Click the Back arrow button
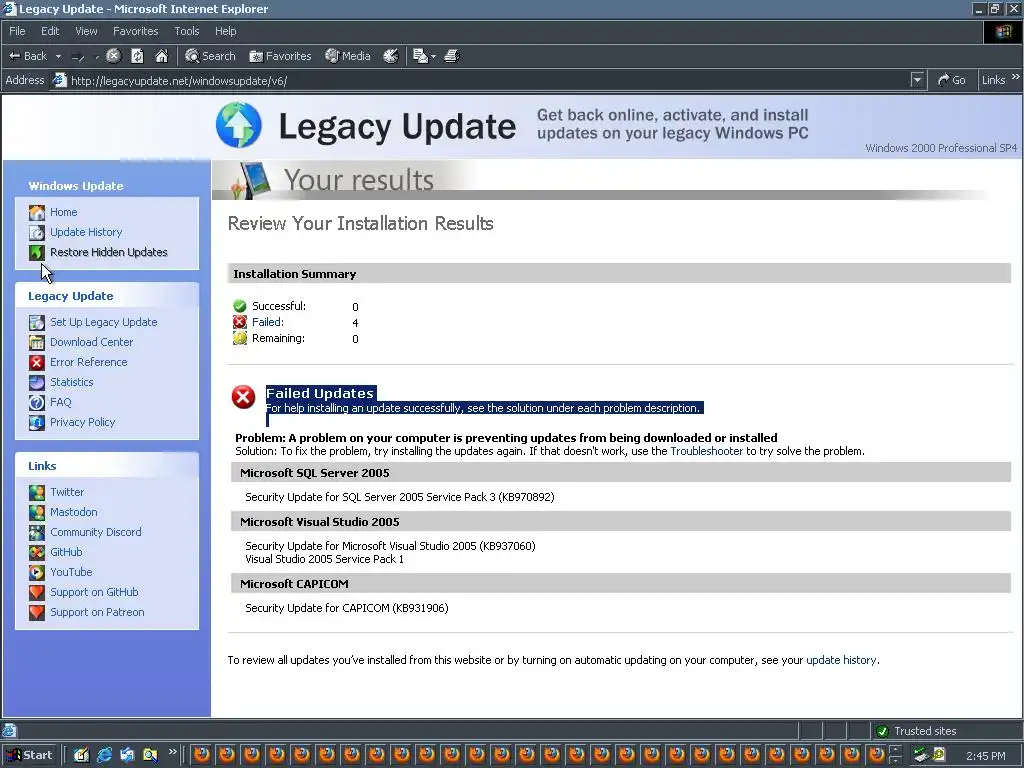1024x768 pixels. (x=28, y=56)
